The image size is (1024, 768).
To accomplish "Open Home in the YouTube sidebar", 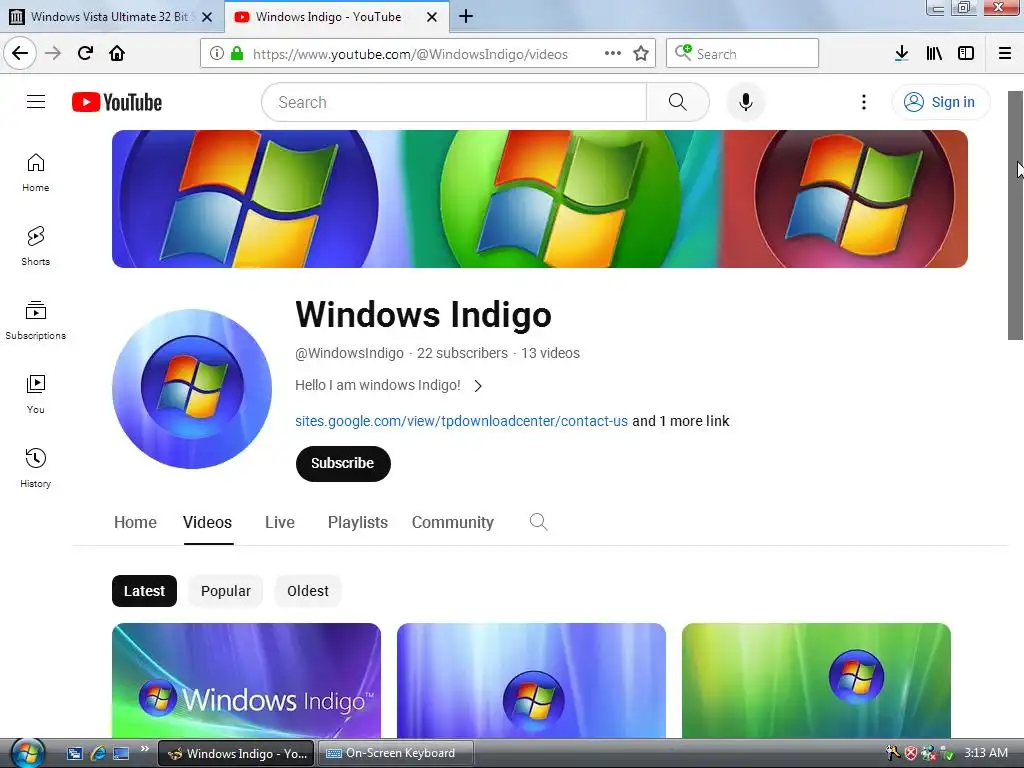I will 36,173.
